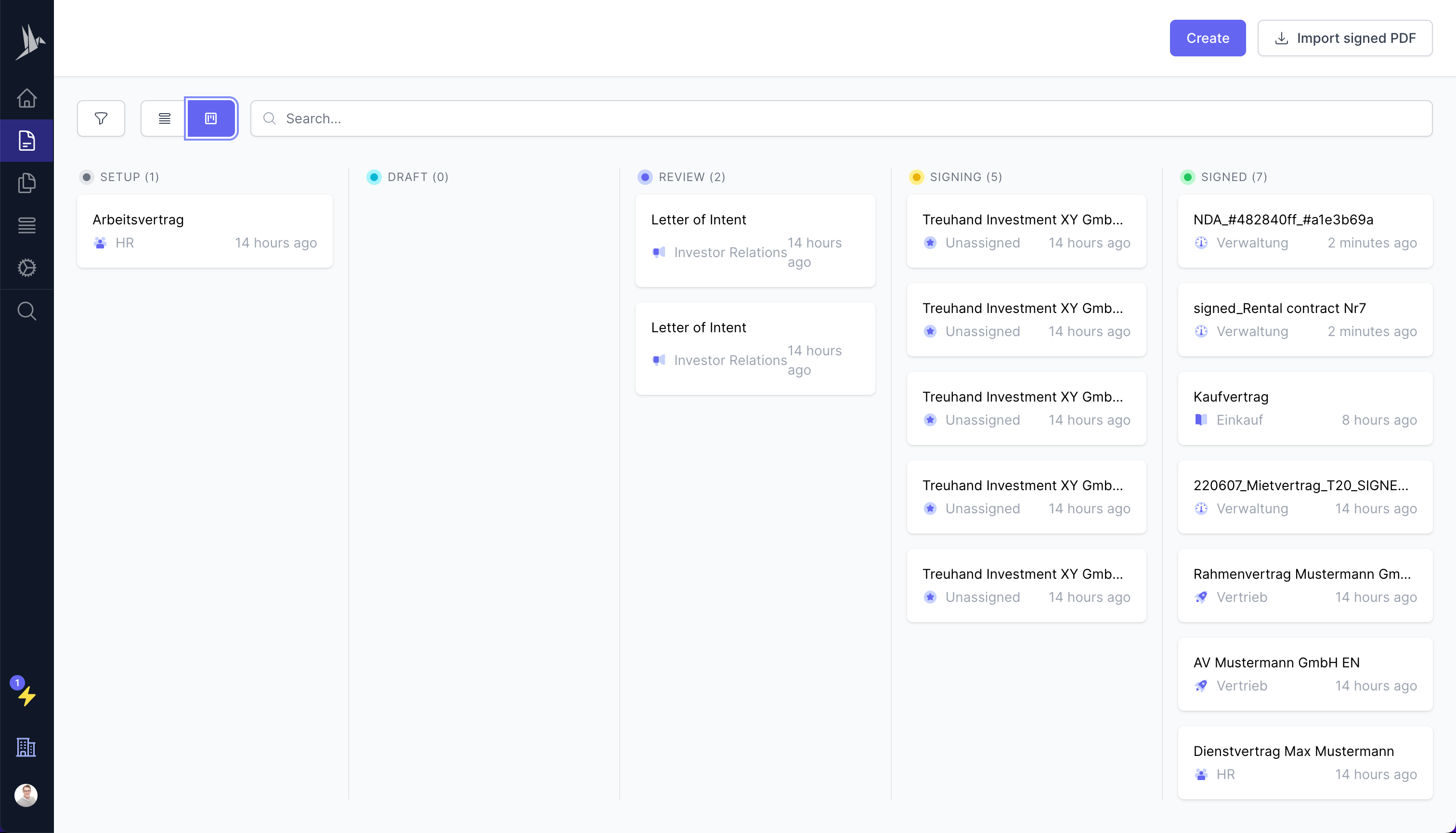Screen dimensions: 1456x833
Task: Open the organization building icon in sidebar
Action: click(x=26, y=747)
